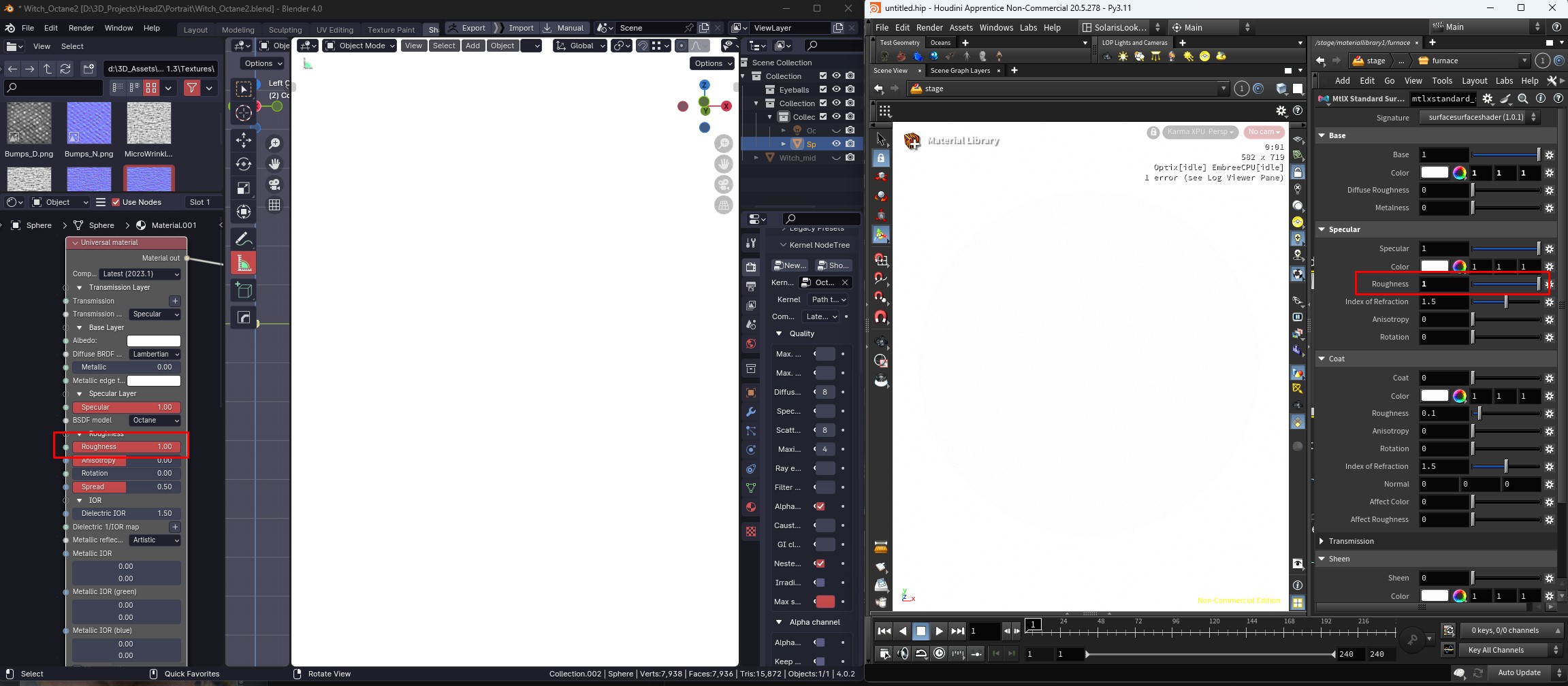Toggle proportional editing in Blender header
This screenshot has width=1568, height=686.
(682, 46)
